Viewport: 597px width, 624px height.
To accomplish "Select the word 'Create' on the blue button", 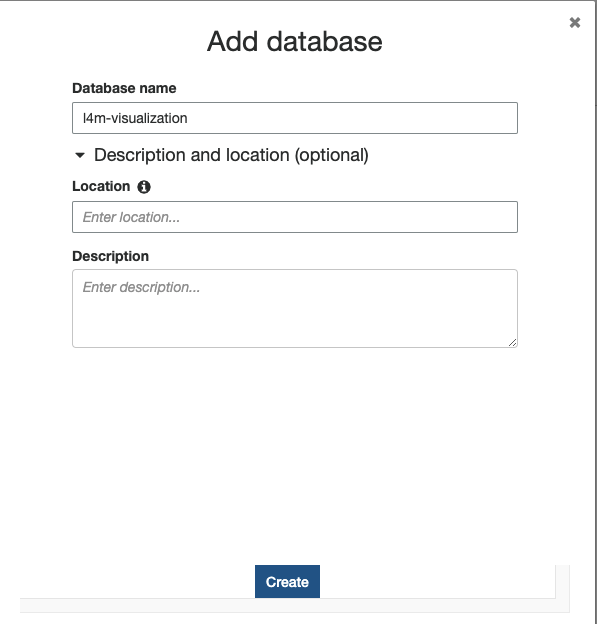I will coord(287,582).
